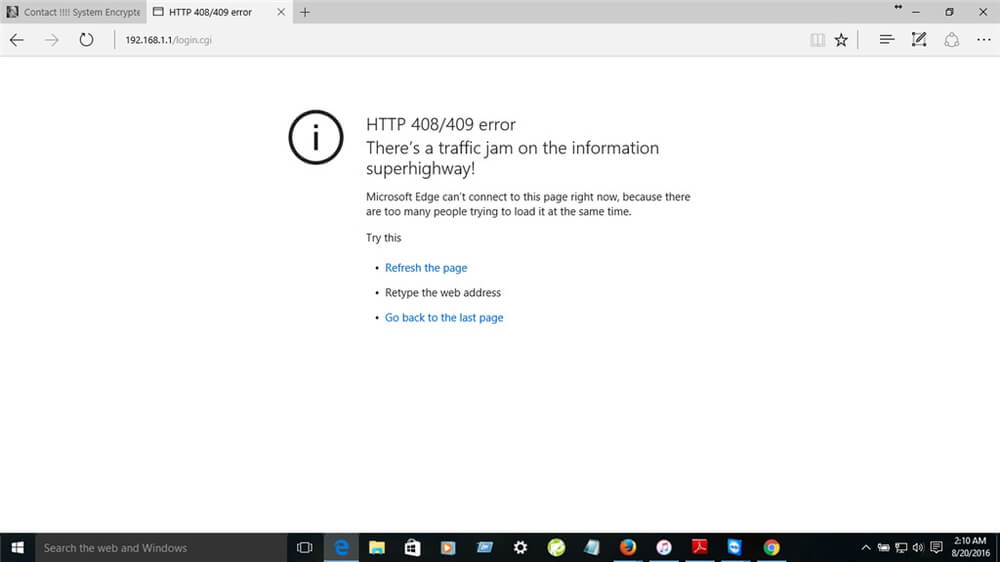Launch Firefox from the taskbar

point(627,548)
